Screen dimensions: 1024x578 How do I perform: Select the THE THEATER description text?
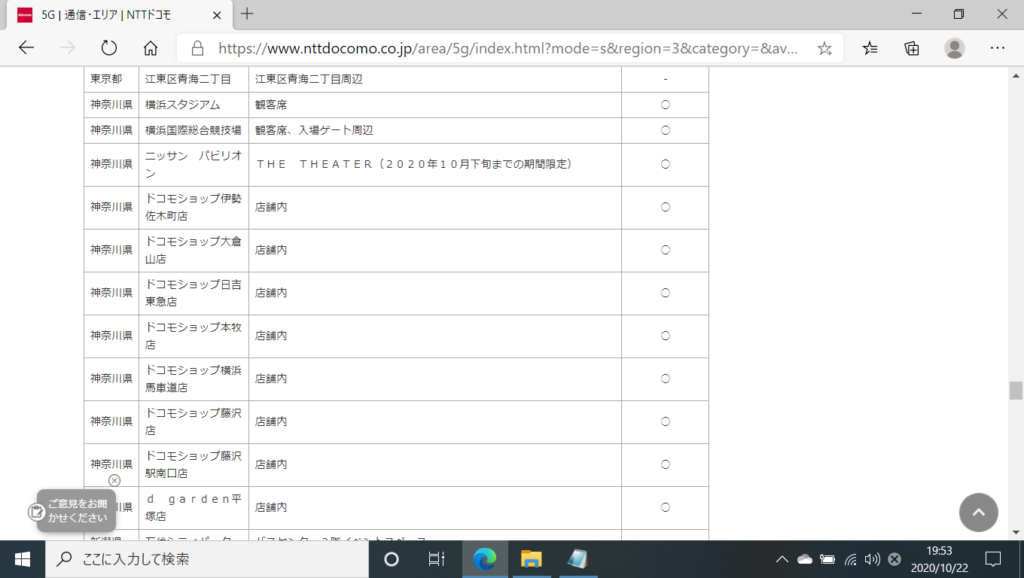point(415,164)
